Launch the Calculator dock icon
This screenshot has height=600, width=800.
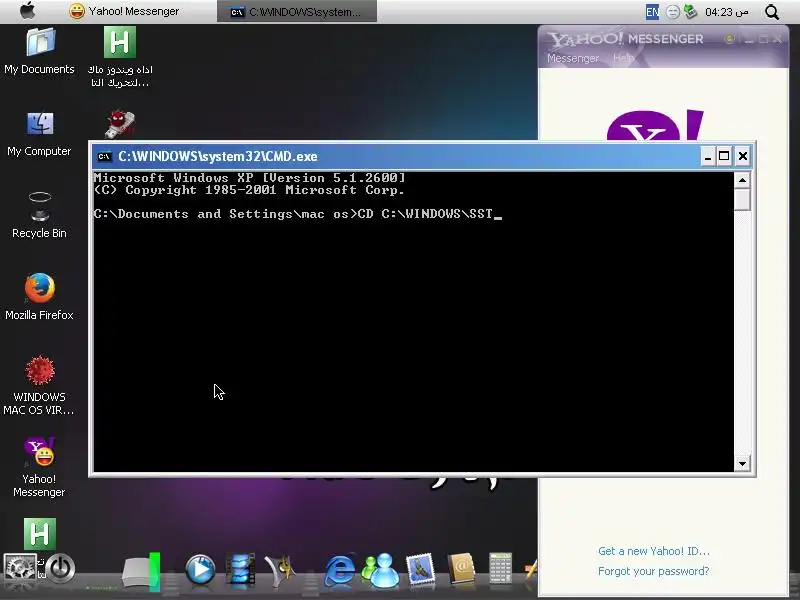[500, 567]
